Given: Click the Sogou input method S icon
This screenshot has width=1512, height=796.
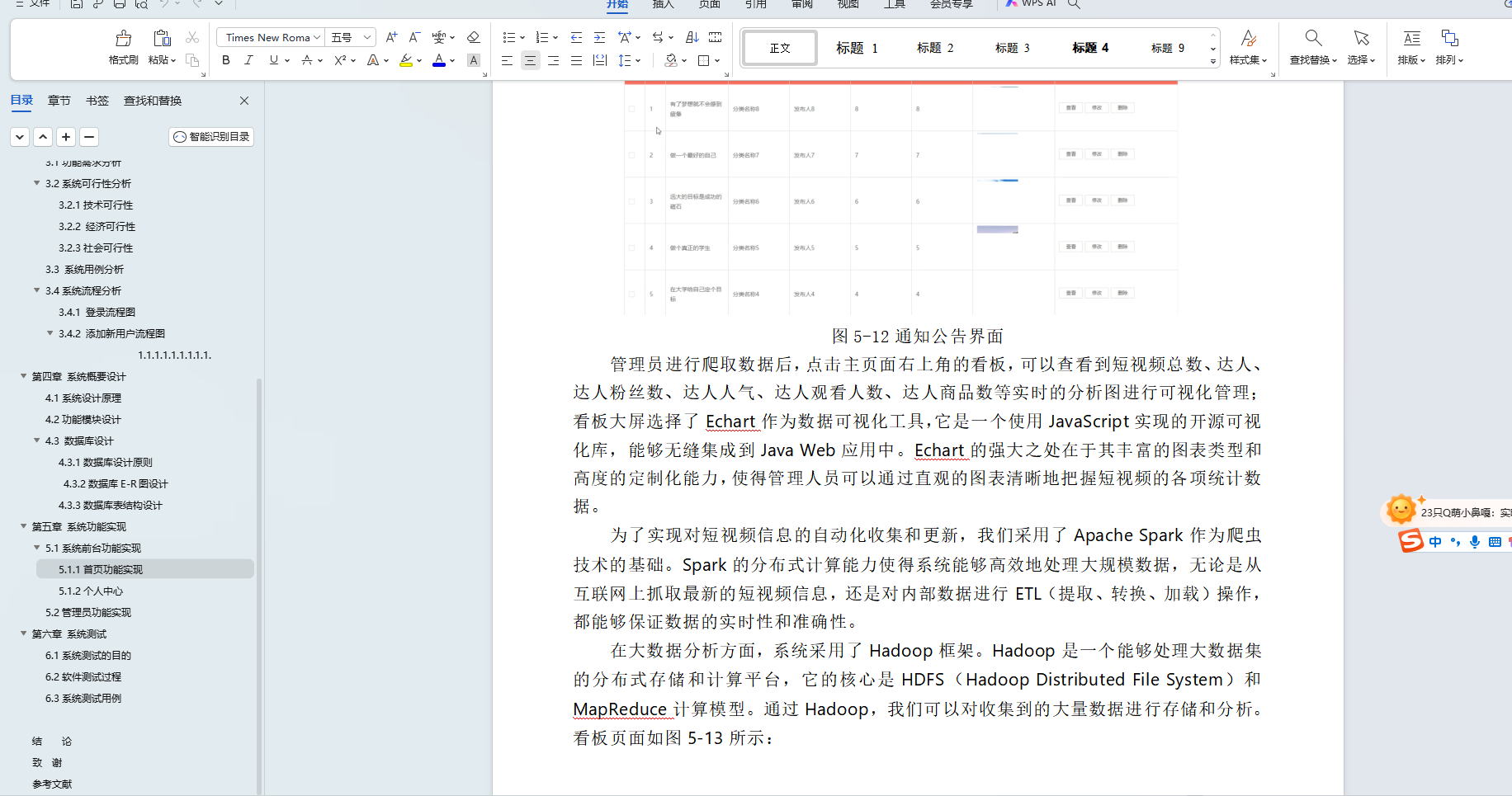Looking at the screenshot, I should click(1410, 541).
